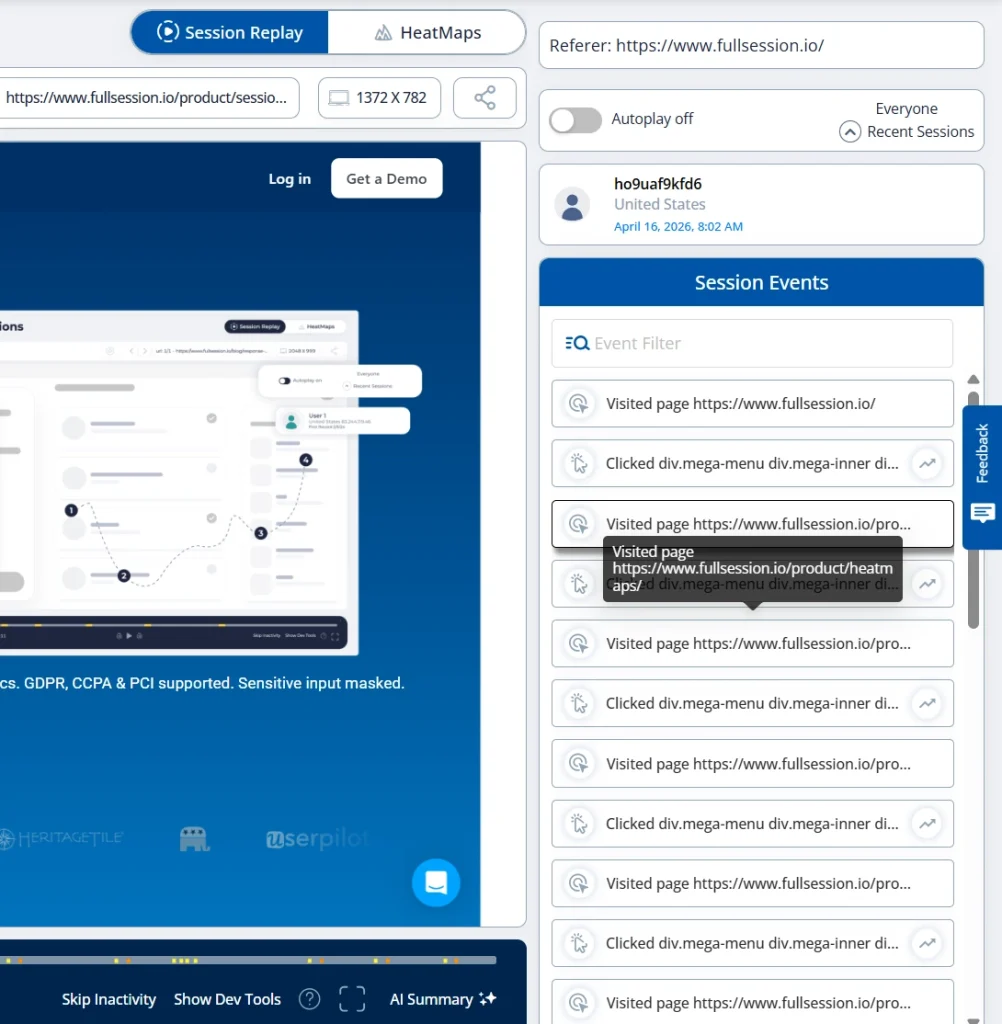Screen dimensions: 1002x1024
Task: Open the chat widget bubble
Action: [x=436, y=883]
